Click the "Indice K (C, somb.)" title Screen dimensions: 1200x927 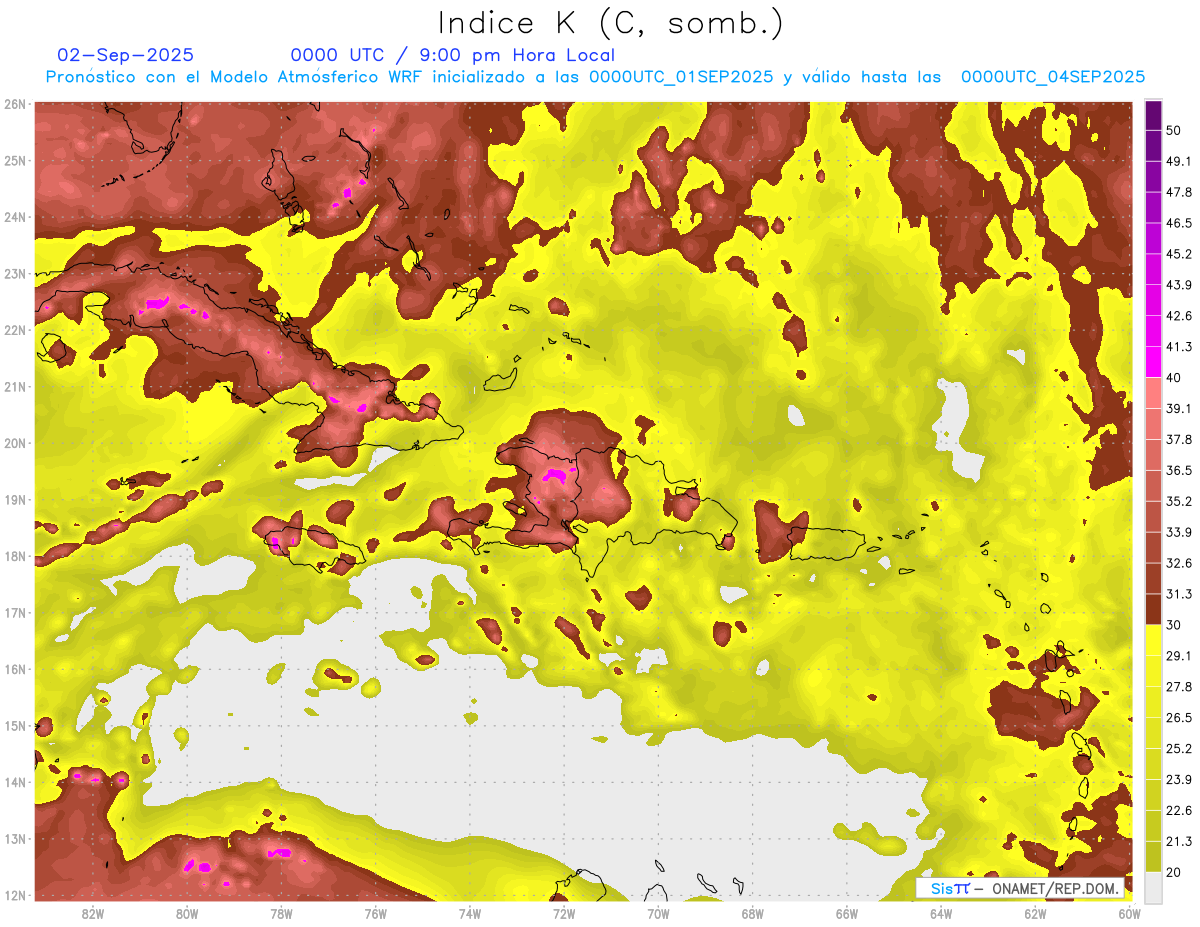610,23
